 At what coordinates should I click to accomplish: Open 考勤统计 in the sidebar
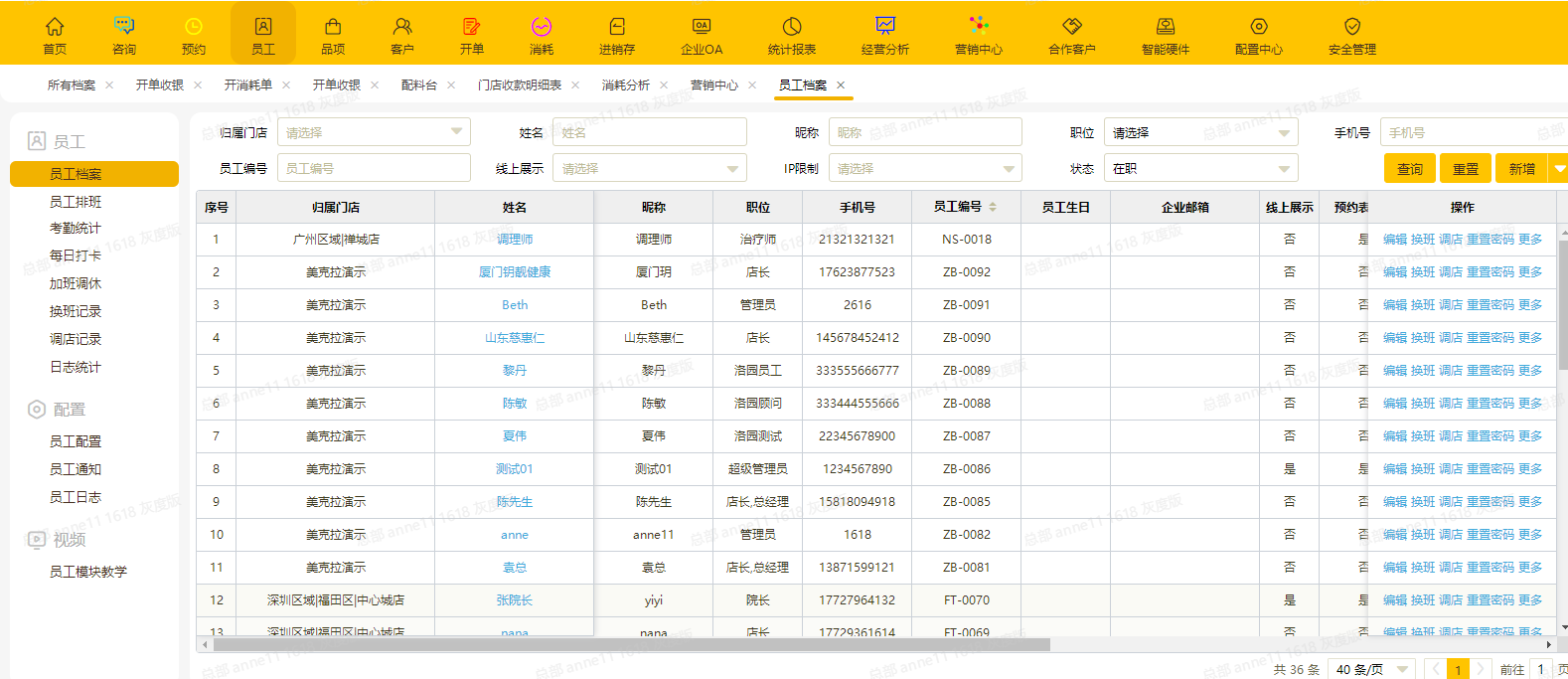tap(76, 228)
